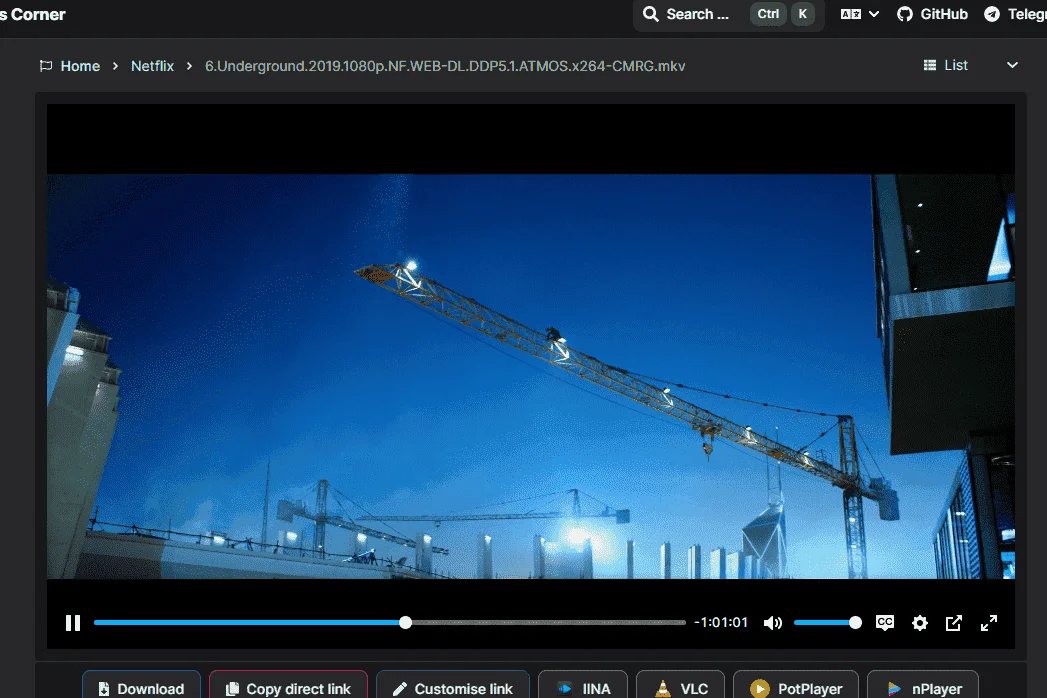Click Copy direct link button
This screenshot has width=1047, height=698.
point(288,686)
